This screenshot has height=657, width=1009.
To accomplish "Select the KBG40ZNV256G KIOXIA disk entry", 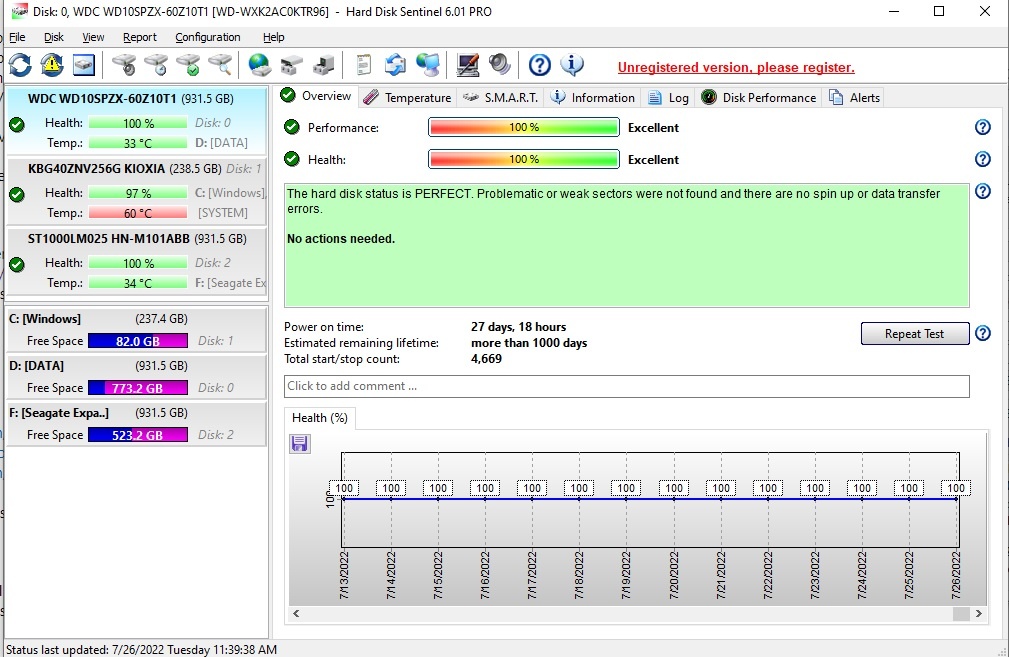I will click(x=136, y=191).
